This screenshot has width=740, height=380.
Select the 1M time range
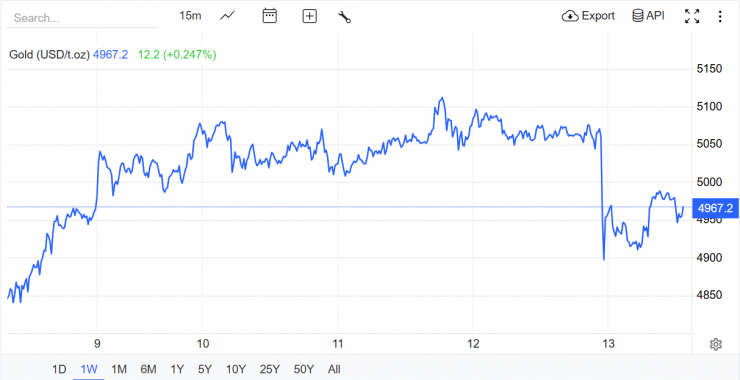click(x=119, y=369)
